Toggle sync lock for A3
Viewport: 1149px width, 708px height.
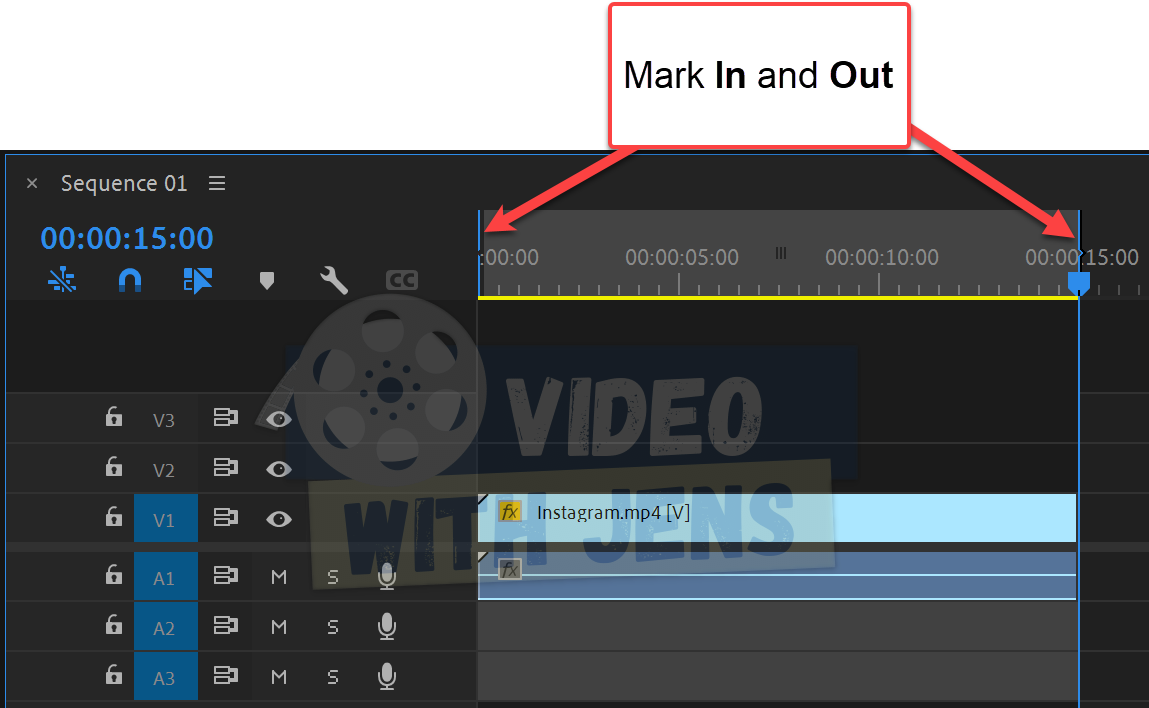point(226,675)
